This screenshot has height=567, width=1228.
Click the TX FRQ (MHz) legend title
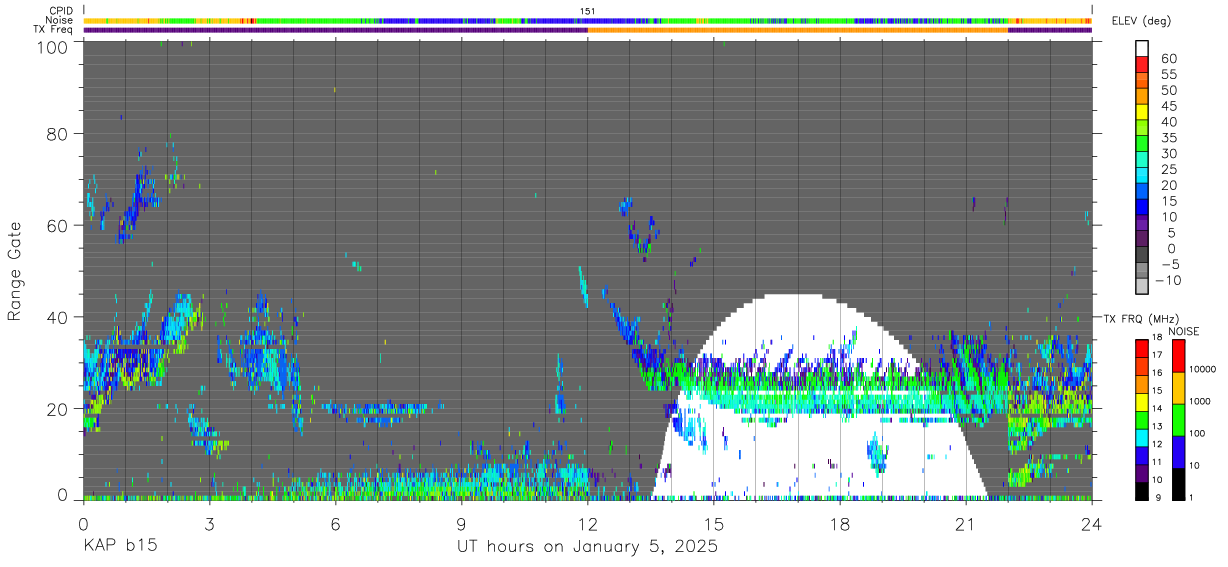point(1141,318)
